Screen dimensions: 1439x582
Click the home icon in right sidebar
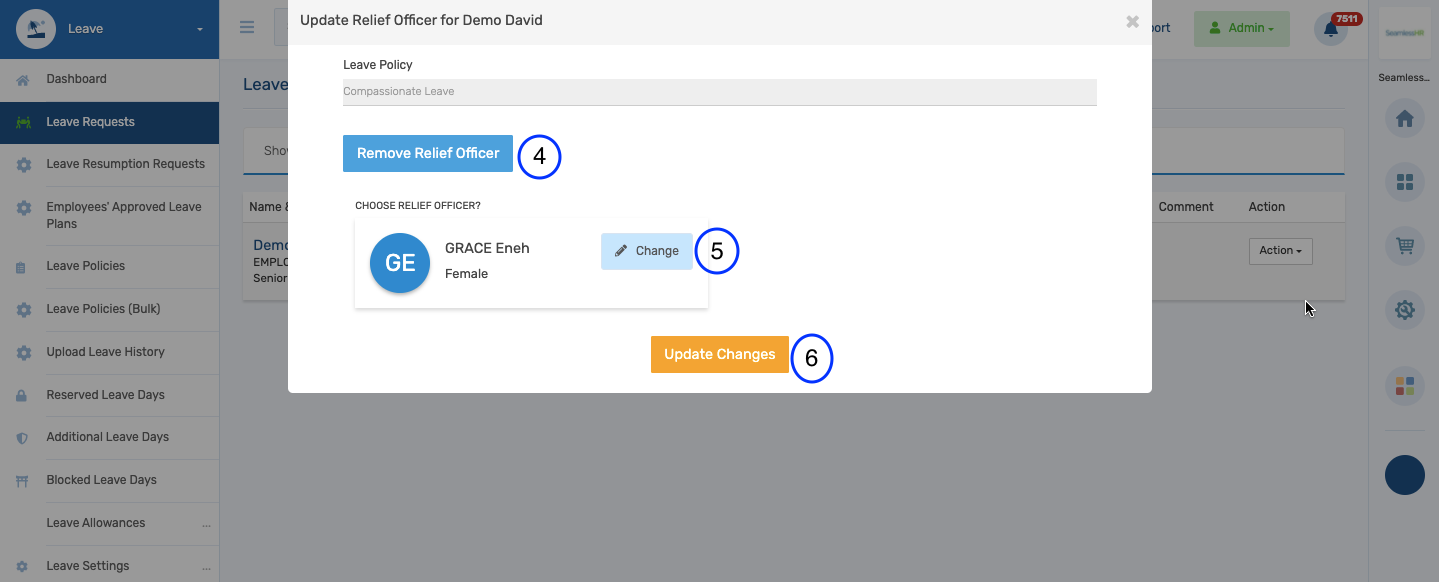1404,119
